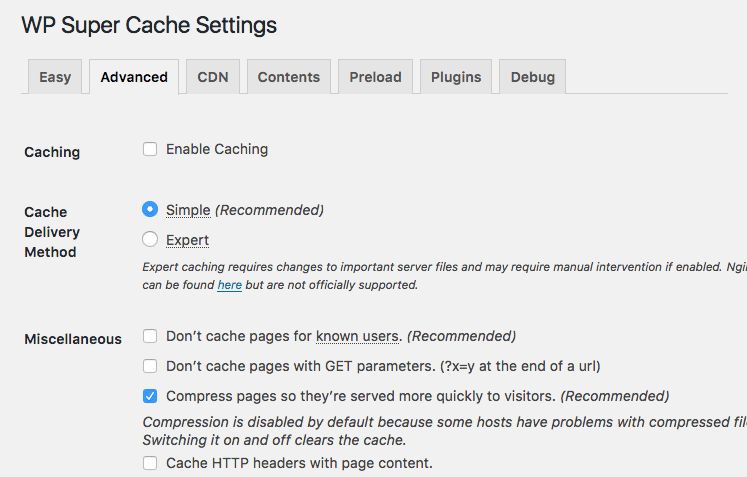
Task: Click the 'Expert' underlined label
Action: [187, 240]
